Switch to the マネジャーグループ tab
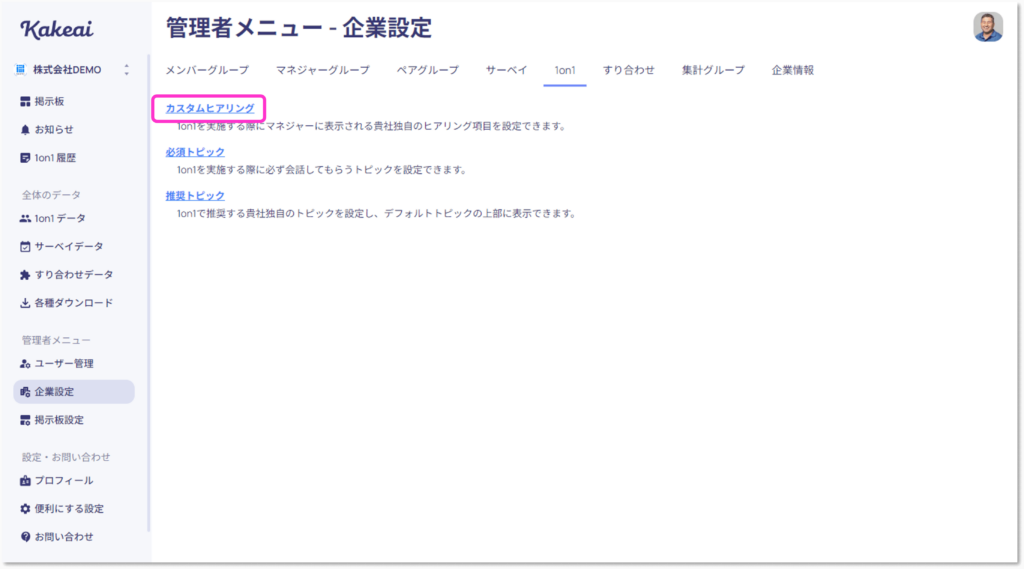Viewport: 1024px width, 569px height. pyautogui.click(x=322, y=70)
